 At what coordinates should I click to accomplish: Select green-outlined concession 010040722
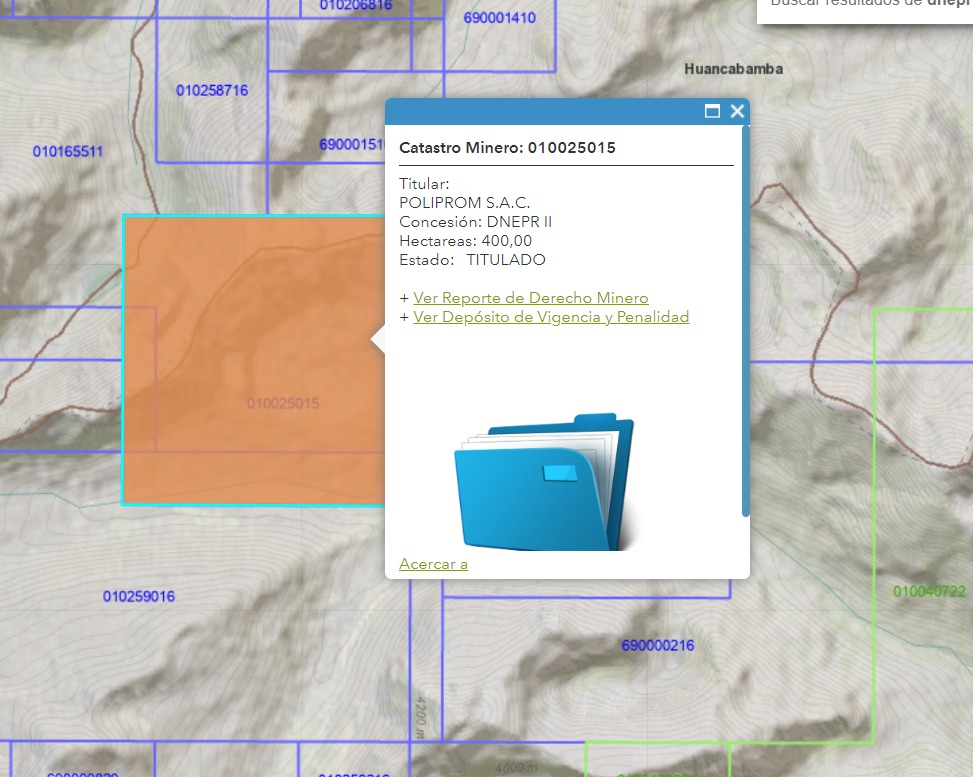[929, 591]
